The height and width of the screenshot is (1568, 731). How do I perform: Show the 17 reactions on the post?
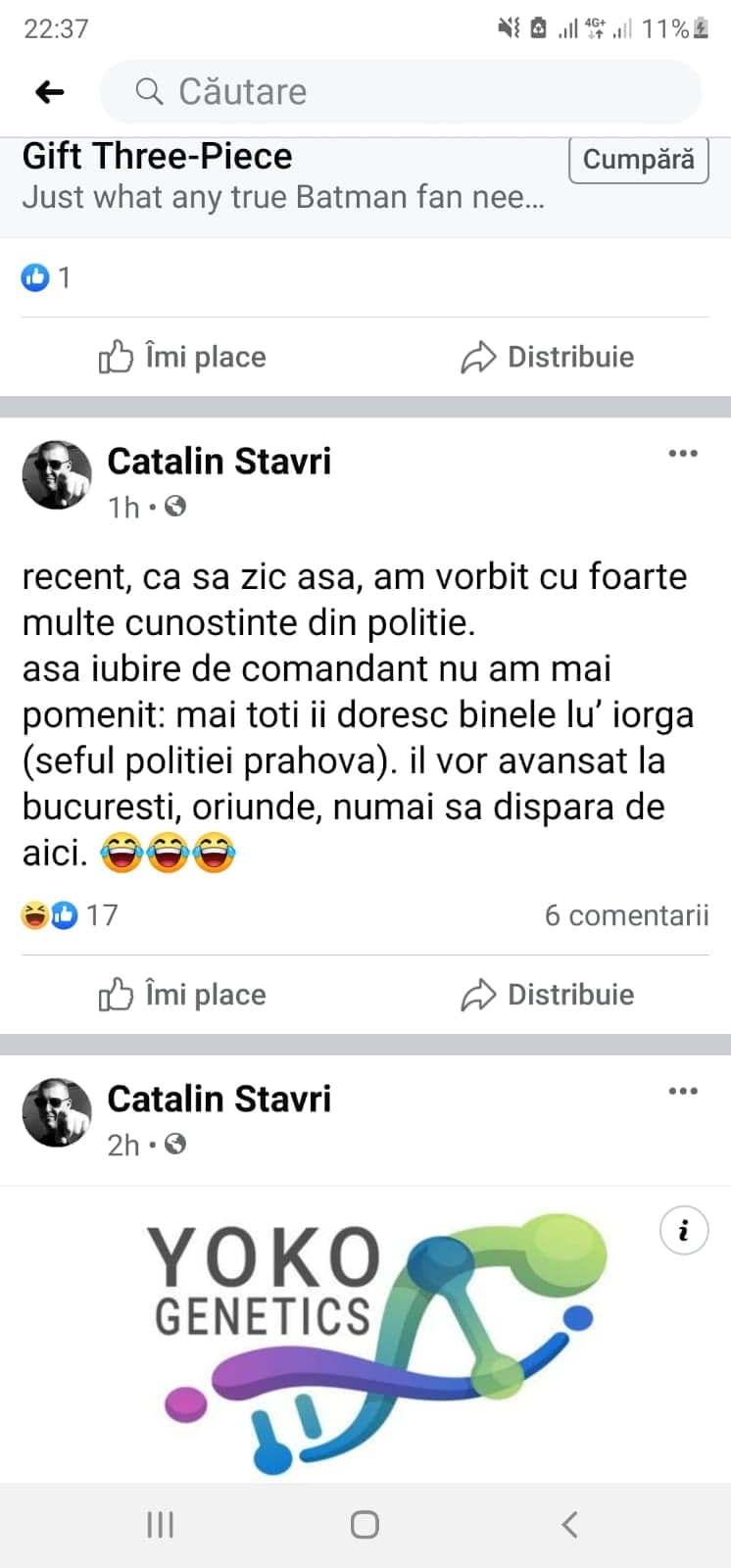(x=71, y=915)
